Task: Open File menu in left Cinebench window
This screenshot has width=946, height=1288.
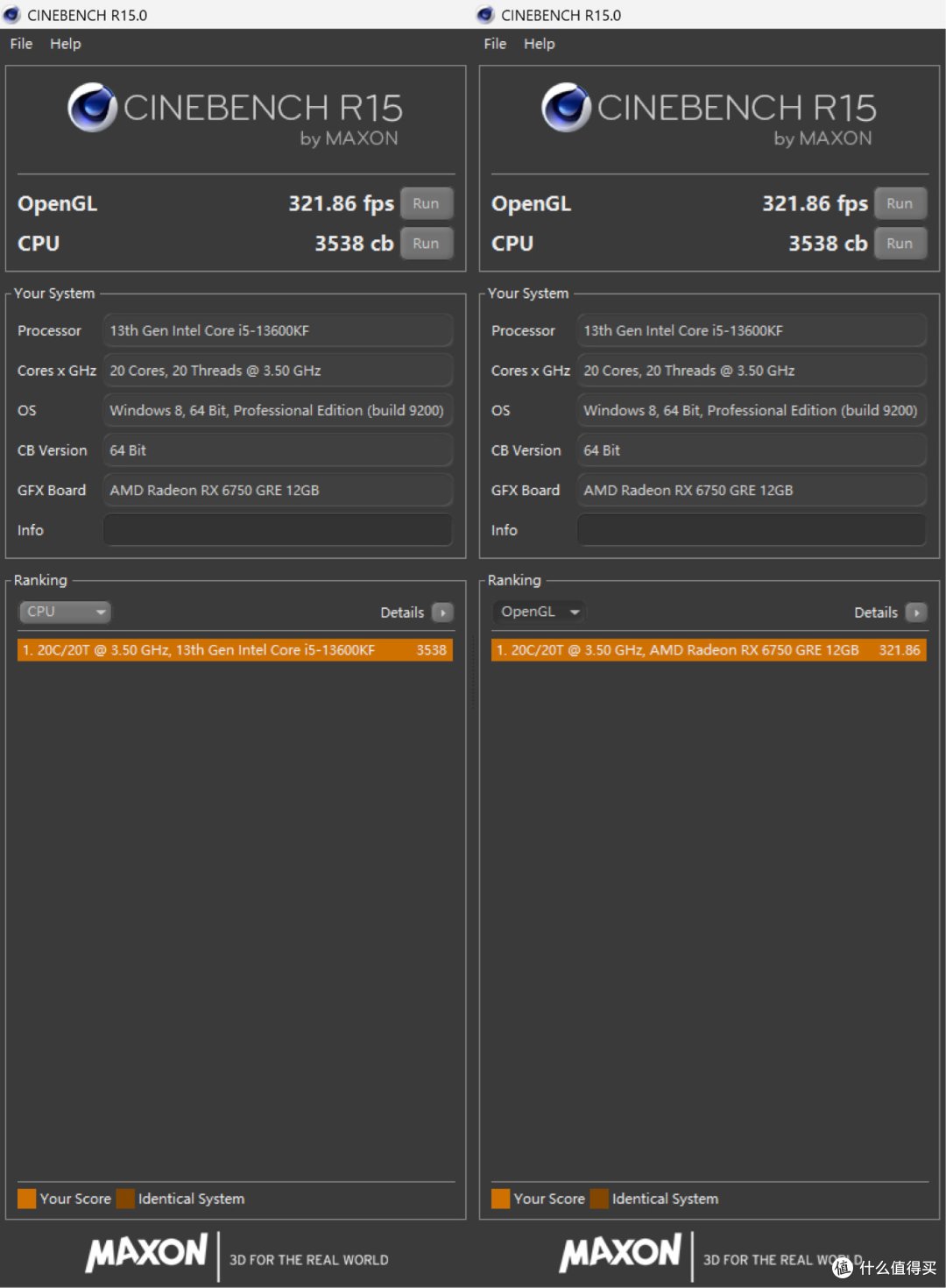Action: coord(21,44)
